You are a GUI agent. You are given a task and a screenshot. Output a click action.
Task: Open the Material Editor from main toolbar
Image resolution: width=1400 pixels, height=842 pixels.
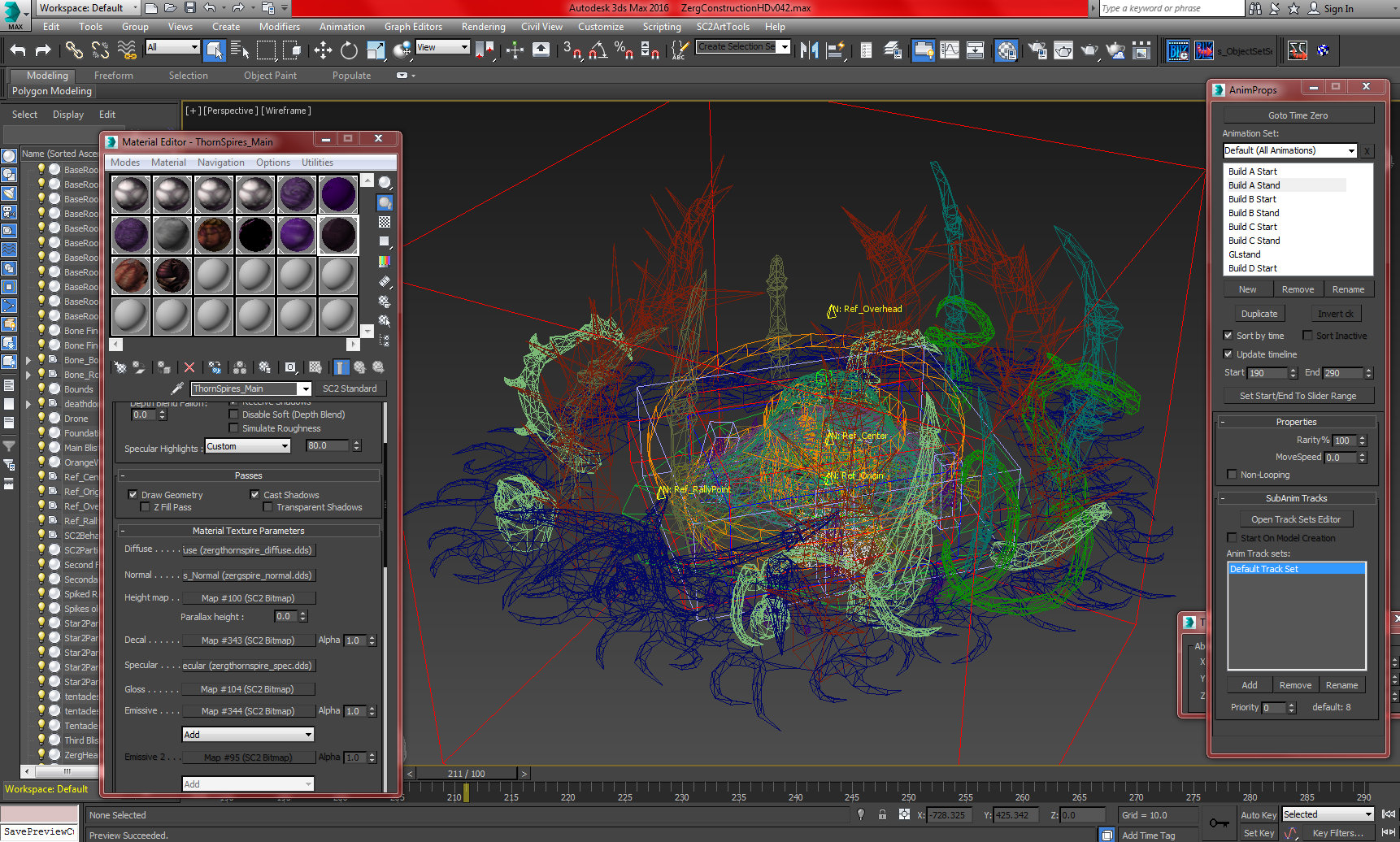(1007, 50)
